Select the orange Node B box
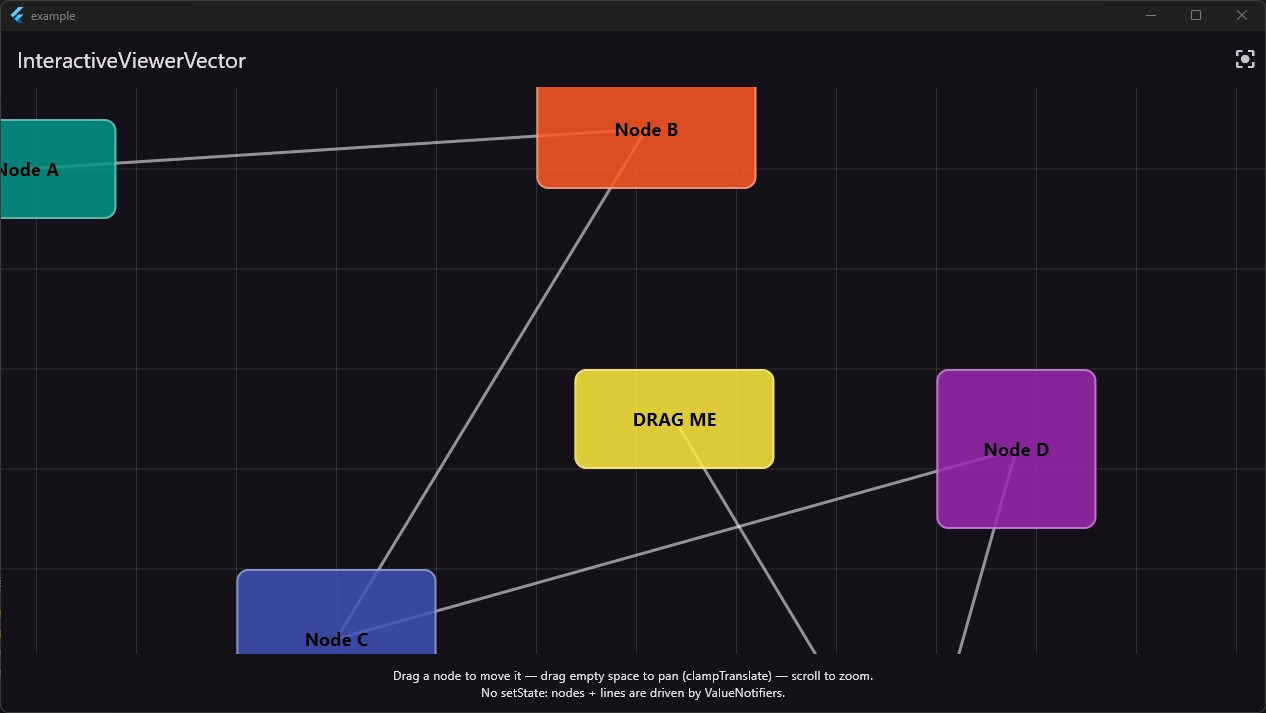This screenshot has height=713, width=1266. (x=646, y=137)
